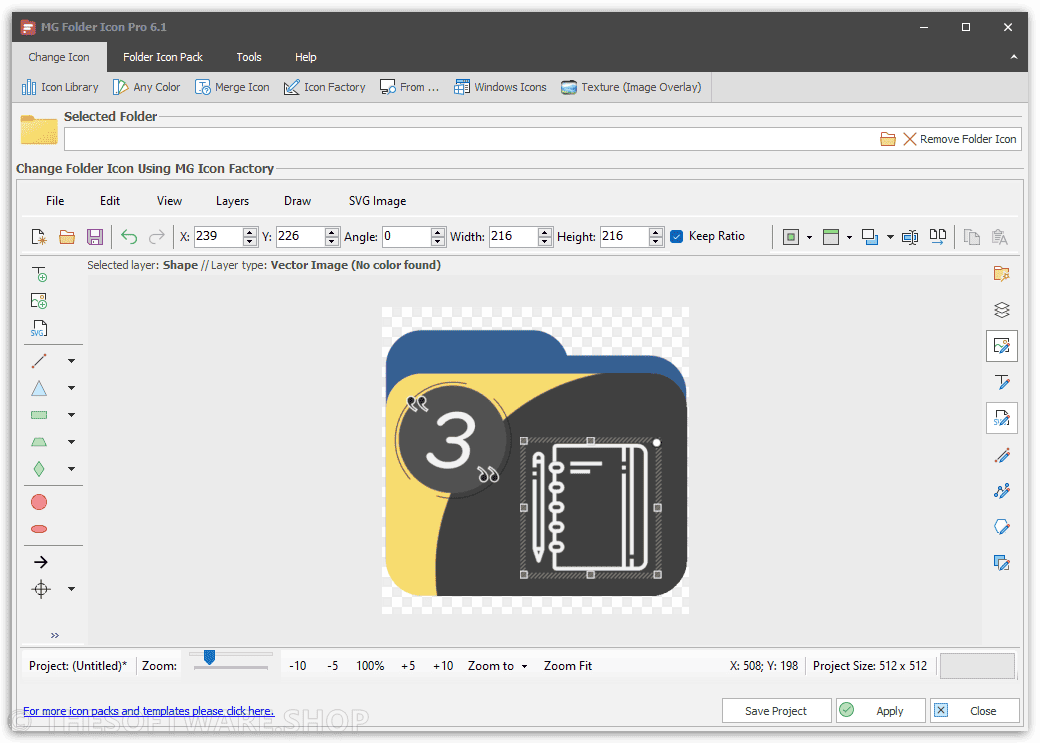Open the SVG edit panel icon
This screenshot has height=743, width=1040.
coord(1002,418)
